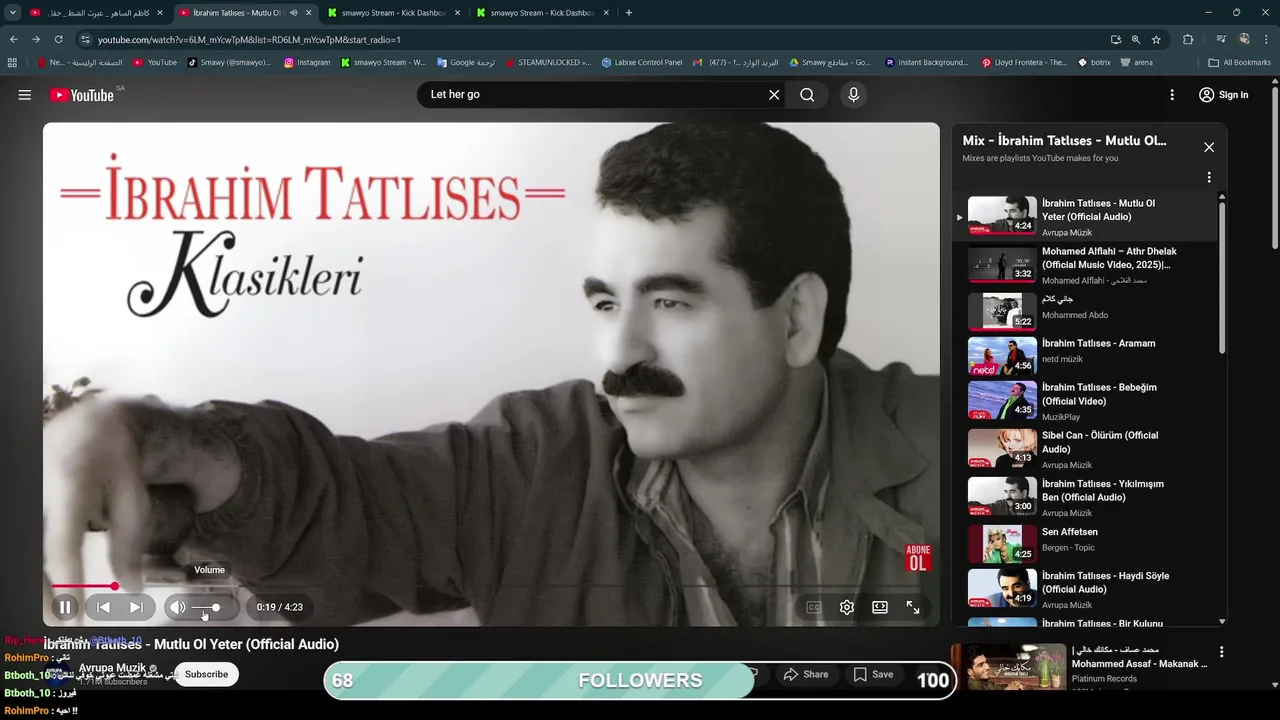Viewport: 1280px width, 720px height.
Task: Skip to next video
Action: point(136,607)
